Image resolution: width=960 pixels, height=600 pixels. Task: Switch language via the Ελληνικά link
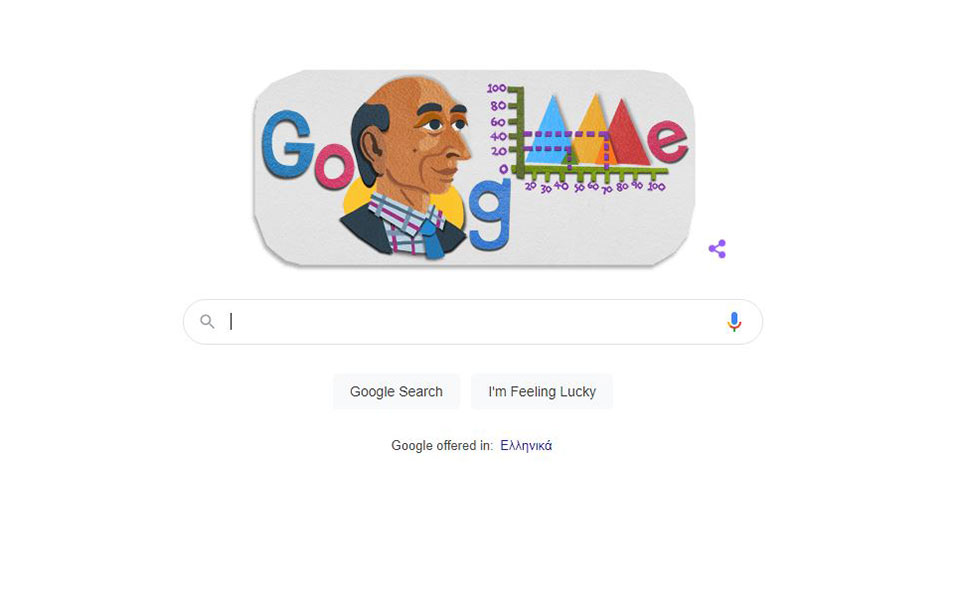click(x=526, y=445)
